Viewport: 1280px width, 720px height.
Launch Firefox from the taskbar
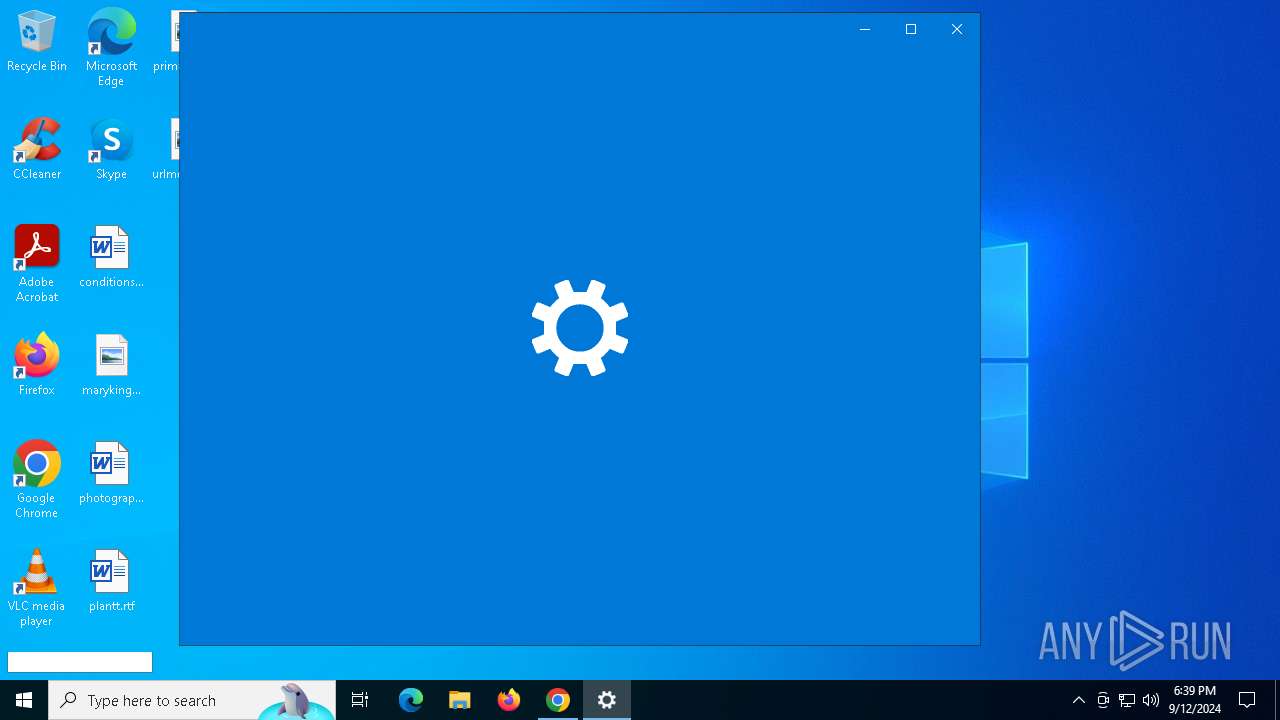tap(509, 700)
